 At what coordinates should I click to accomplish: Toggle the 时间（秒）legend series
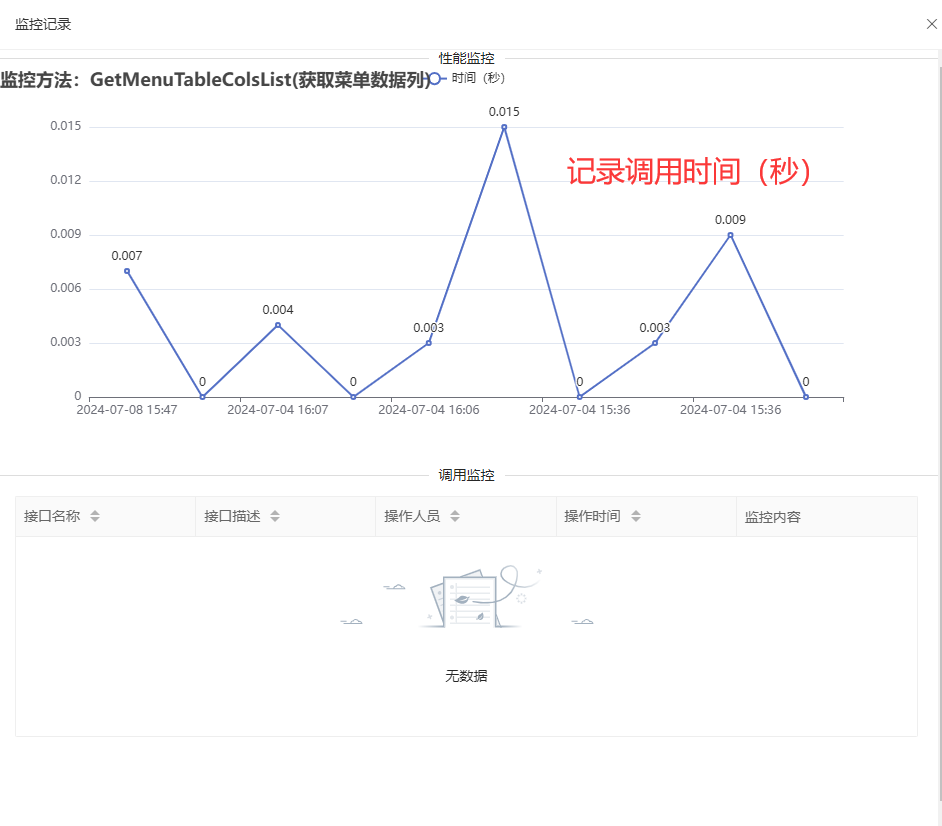point(478,78)
